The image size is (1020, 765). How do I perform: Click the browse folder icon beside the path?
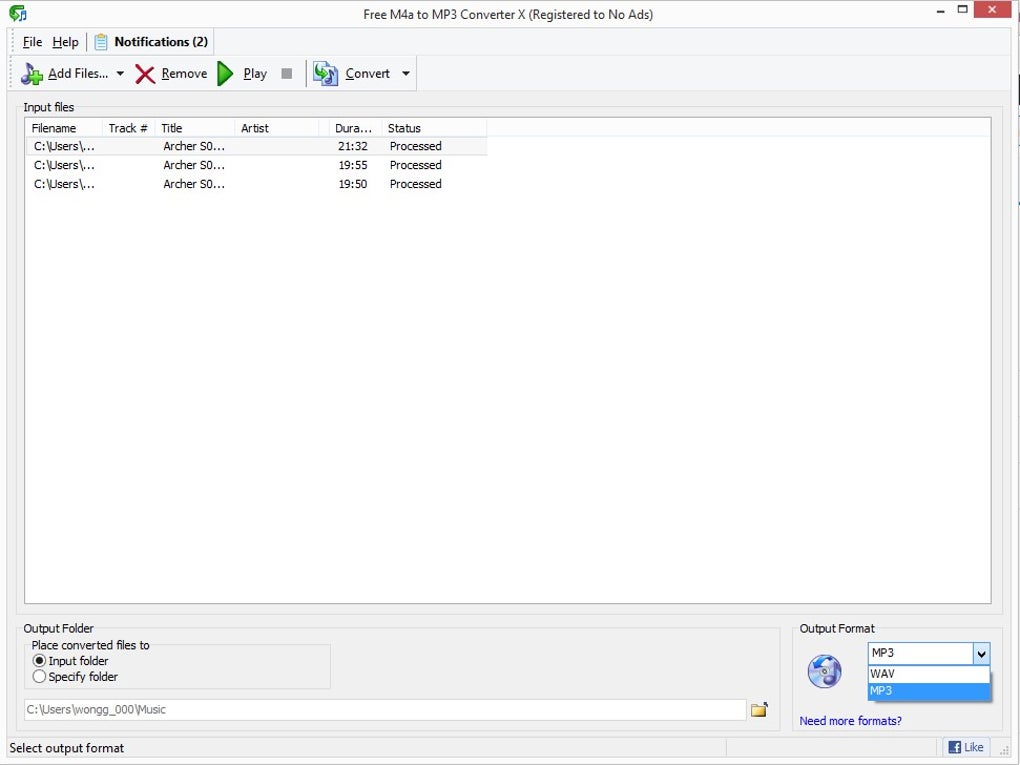coord(759,710)
